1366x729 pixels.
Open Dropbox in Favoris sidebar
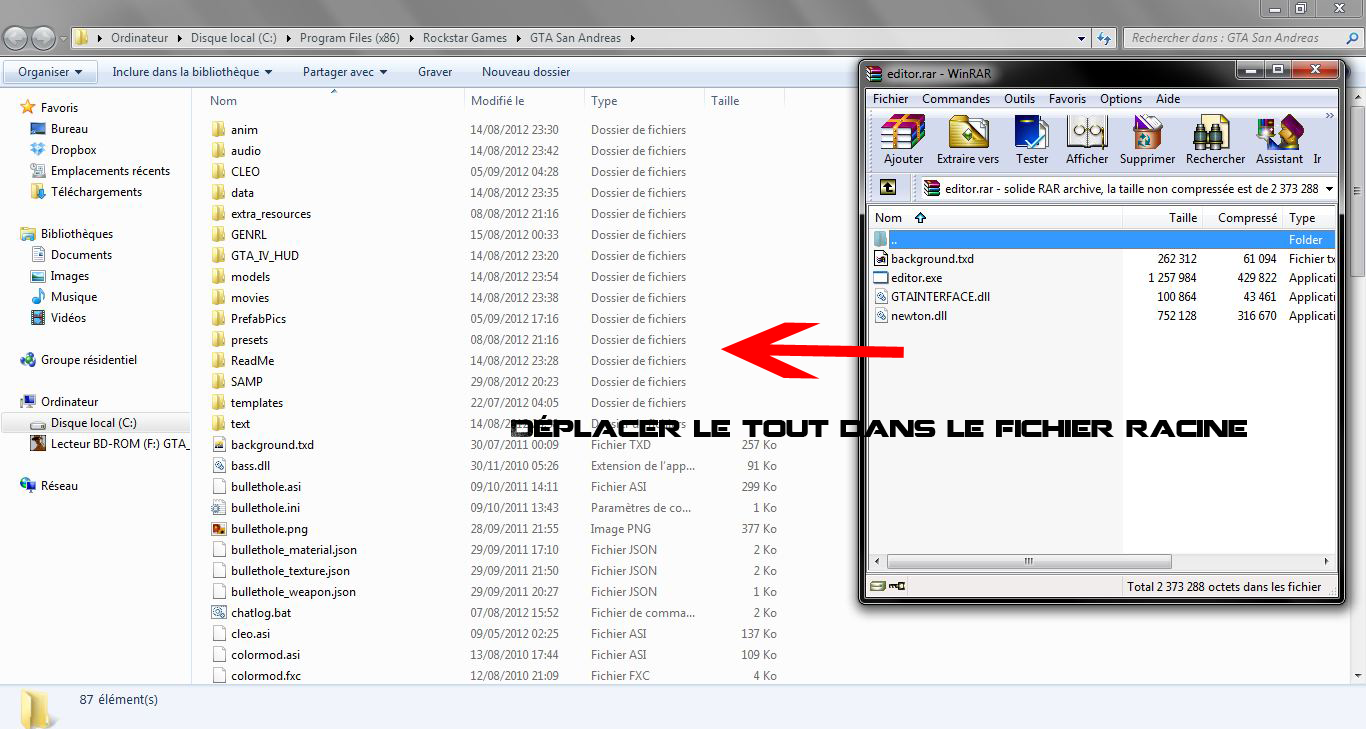74,150
